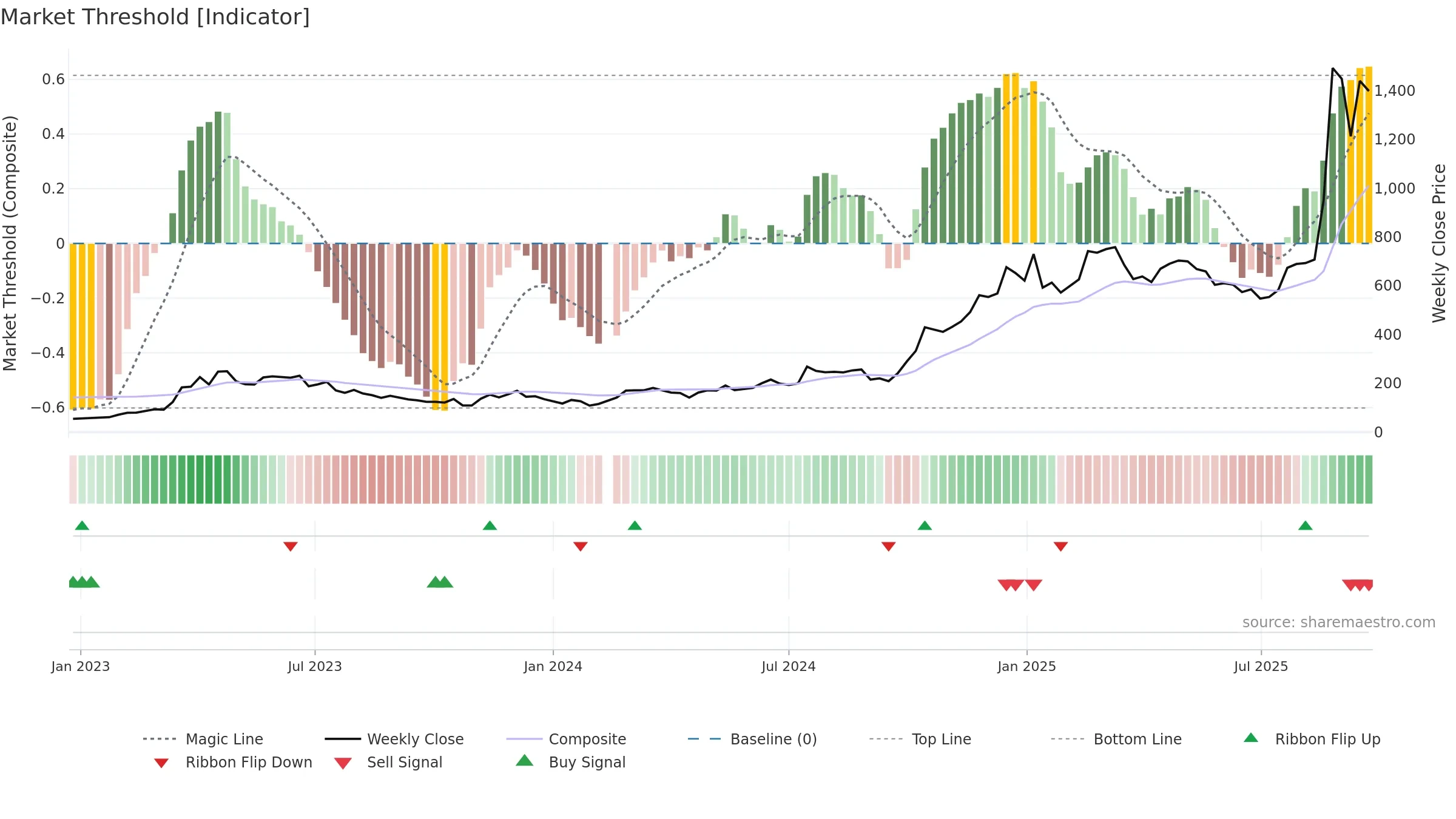
Task: Toggle the Ribbon Flip Up legend entry
Action: coord(1312,739)
